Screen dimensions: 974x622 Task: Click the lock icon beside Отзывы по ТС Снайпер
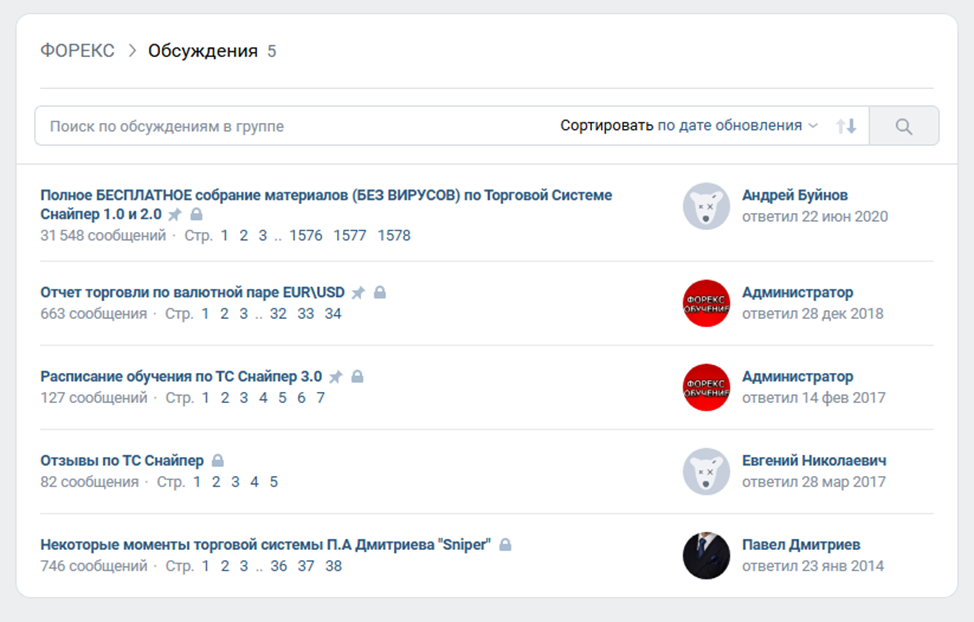[217, 460]
